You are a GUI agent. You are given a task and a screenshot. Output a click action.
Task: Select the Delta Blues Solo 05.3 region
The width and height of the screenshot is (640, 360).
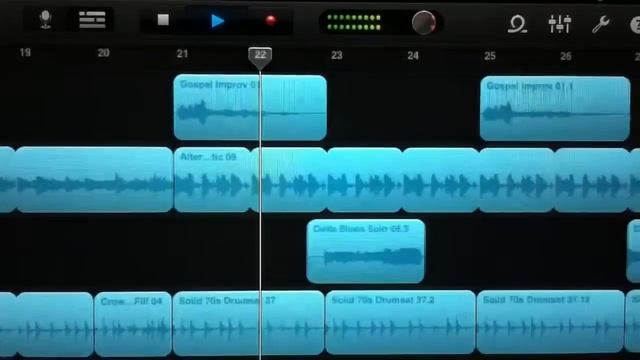(366, 251)
